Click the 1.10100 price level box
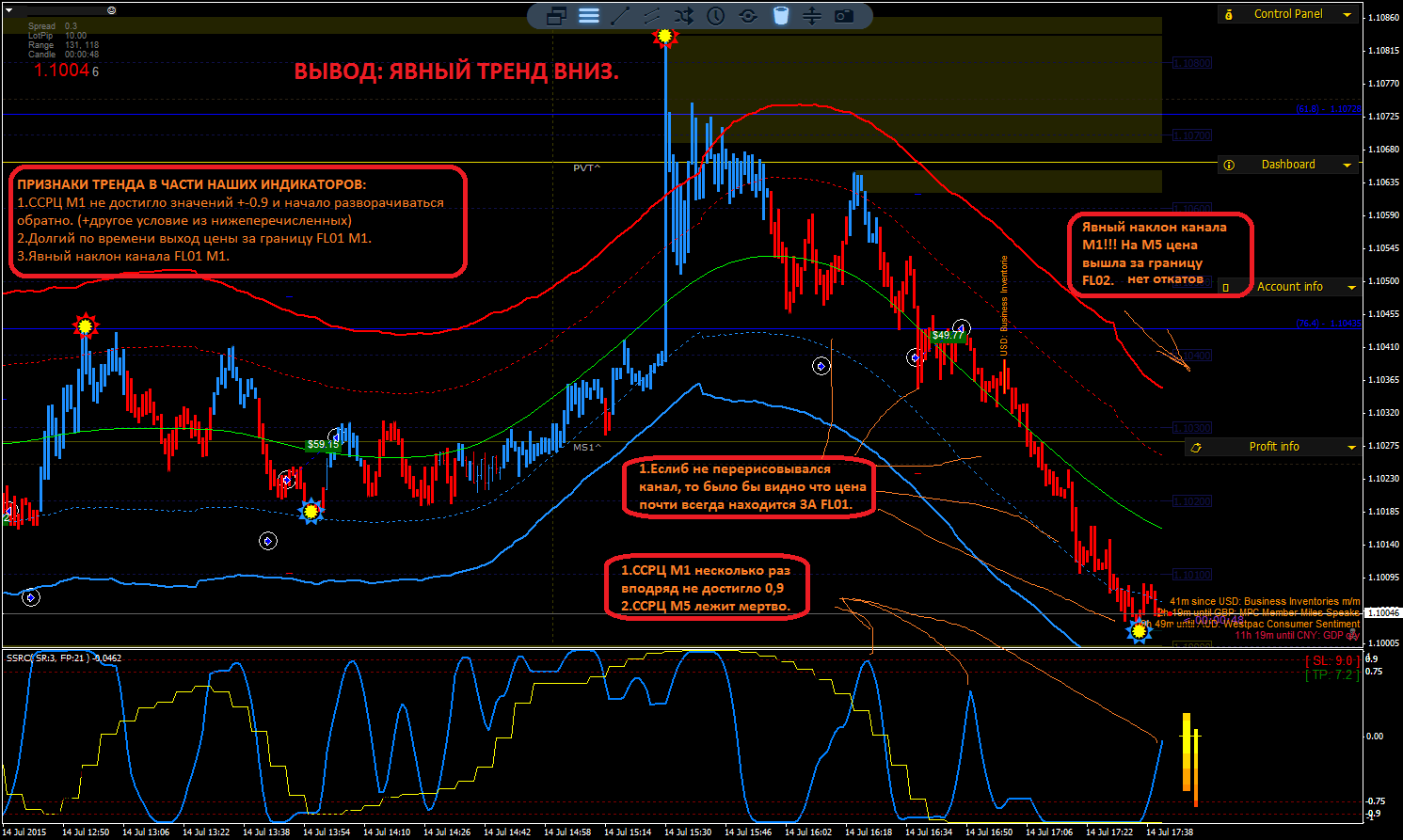Screen dimensions: 1403x840 [x=1192, y=575]
